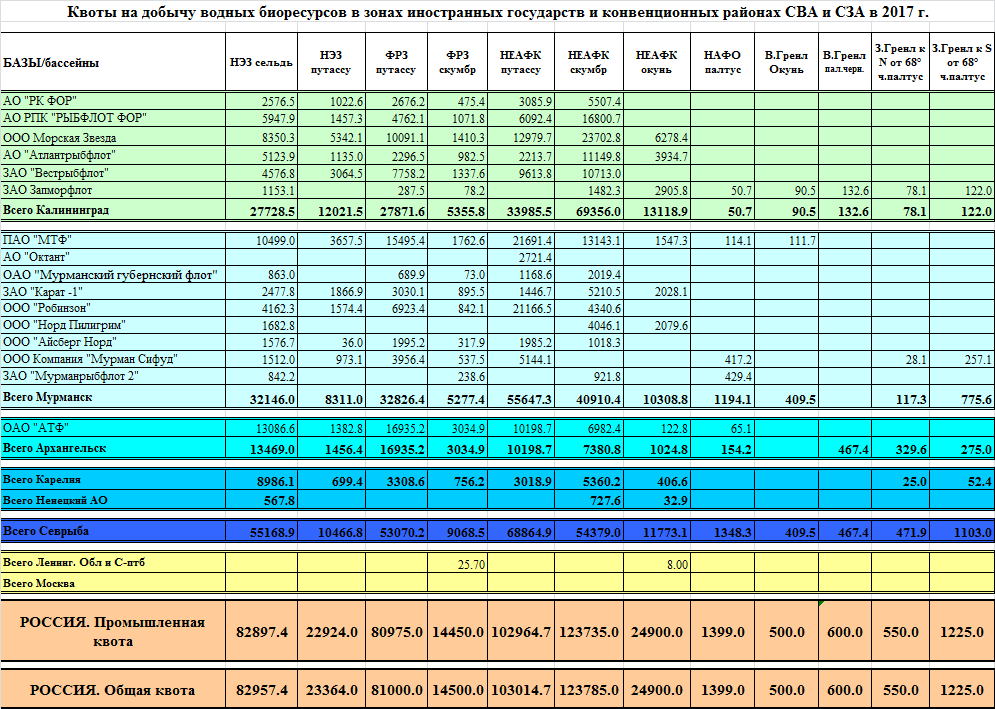Select cell 727.6 in the Ненецкий АО row
Image resolution: width=995 pixels, height=709 pixels.
pos(589,500)
